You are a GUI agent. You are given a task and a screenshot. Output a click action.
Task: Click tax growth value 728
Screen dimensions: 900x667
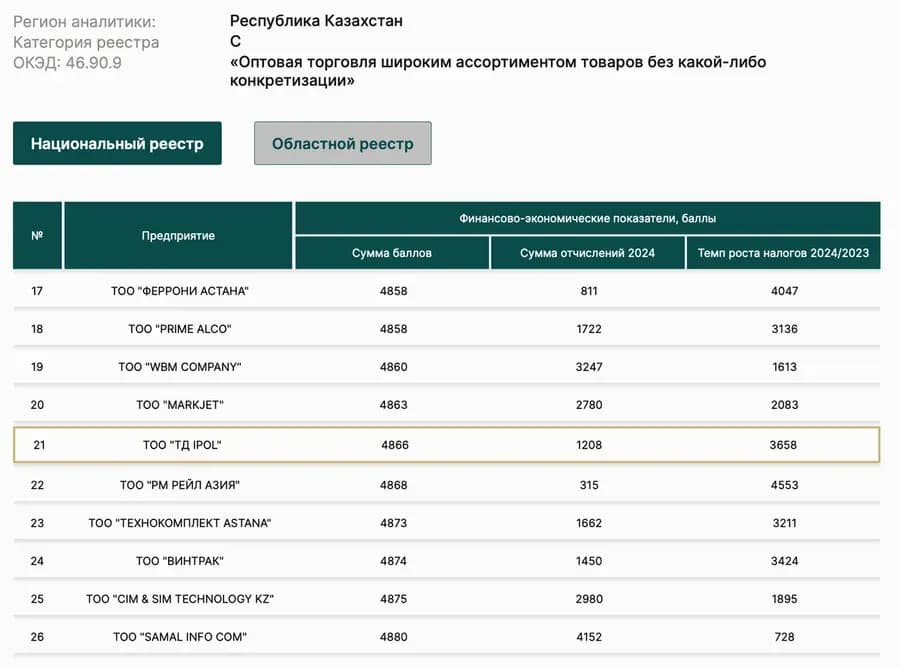(x=785, y=637)
